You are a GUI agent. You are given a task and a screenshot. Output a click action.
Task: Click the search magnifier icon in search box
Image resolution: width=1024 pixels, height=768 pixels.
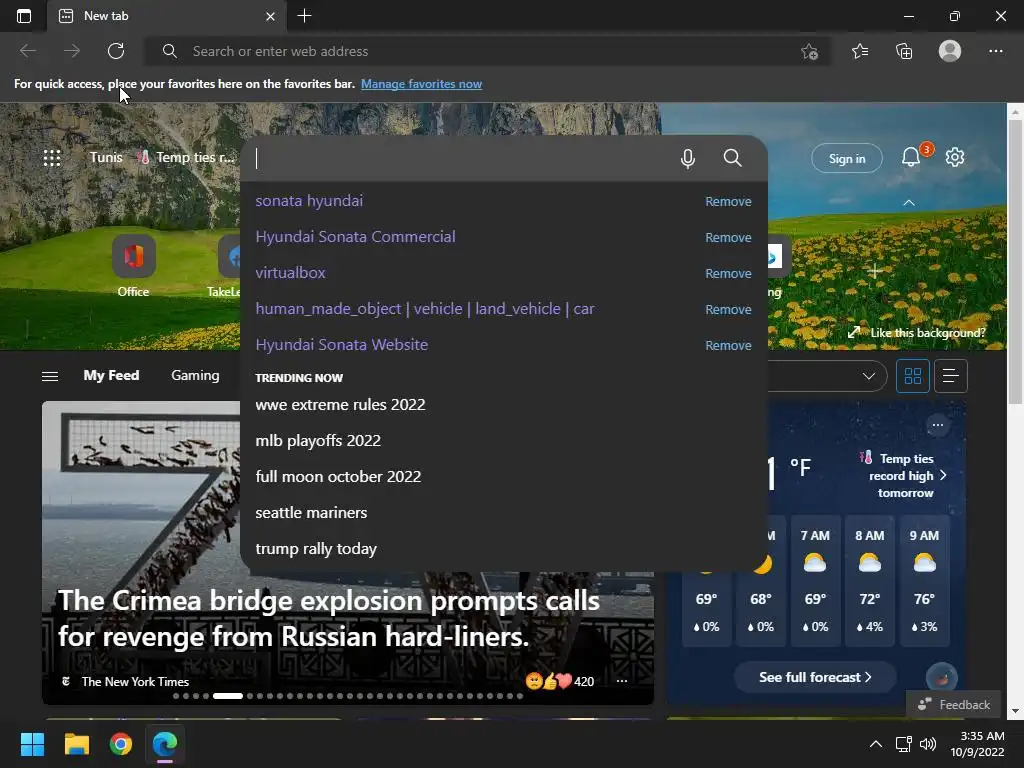(x=733, y=158)
